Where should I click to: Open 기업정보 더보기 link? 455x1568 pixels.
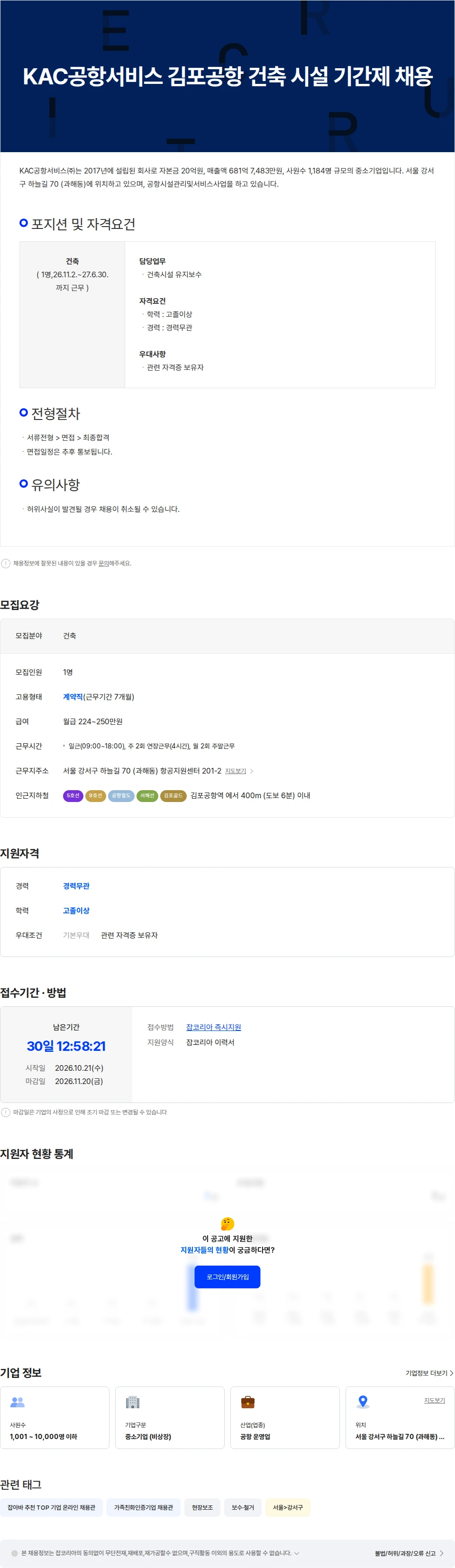[429, 1373]
